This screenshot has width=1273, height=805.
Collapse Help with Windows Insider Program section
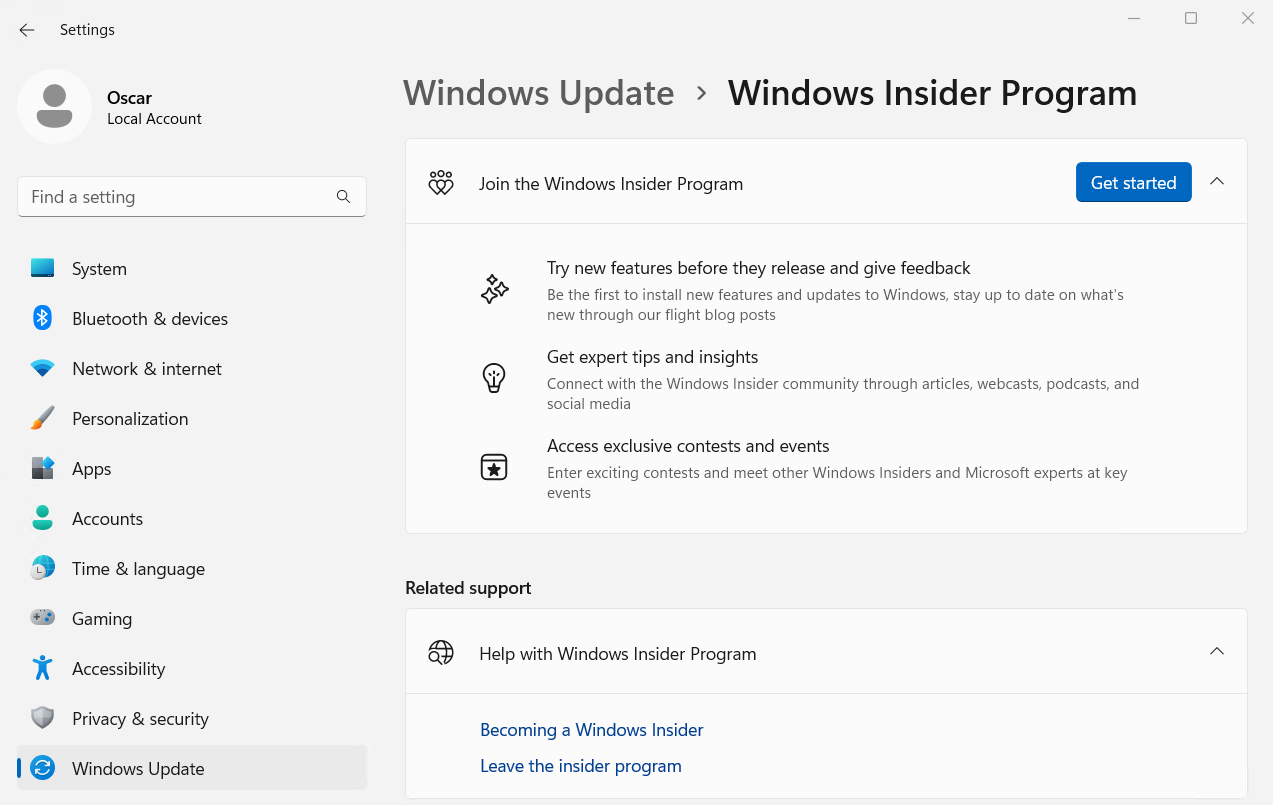pos(1217,651)
